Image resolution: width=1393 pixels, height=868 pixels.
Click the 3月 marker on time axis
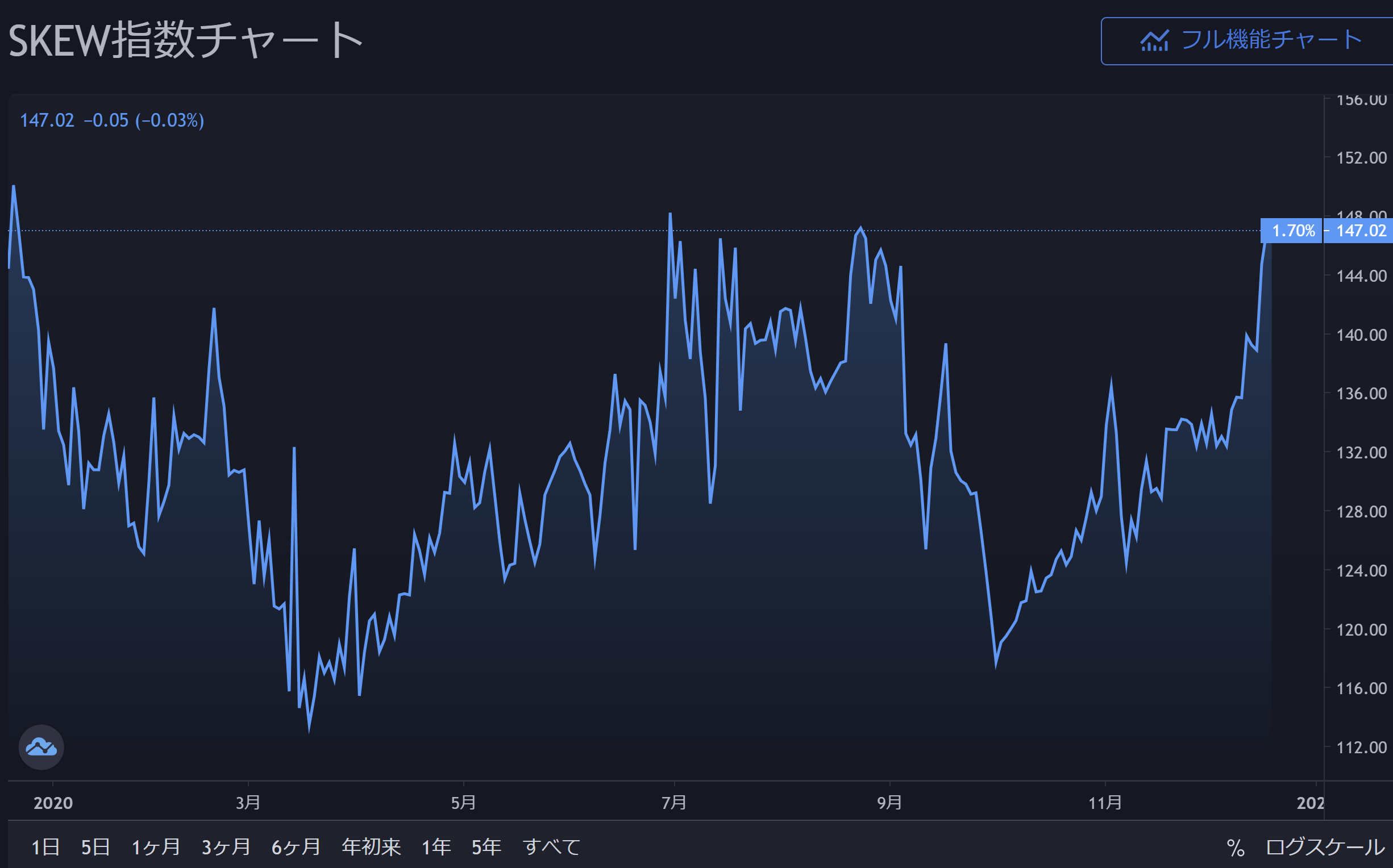(x=248, y=803)
